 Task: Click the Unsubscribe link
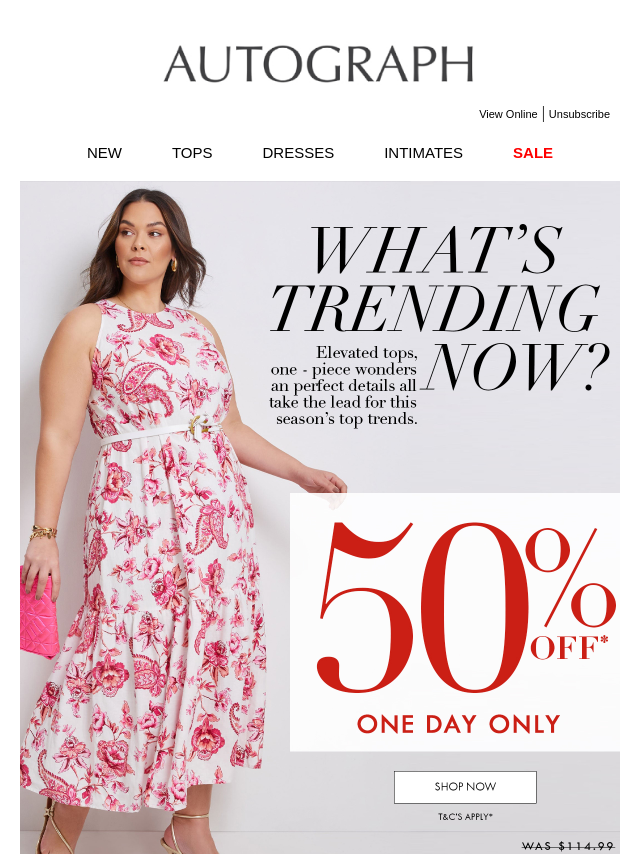(579, 114)
